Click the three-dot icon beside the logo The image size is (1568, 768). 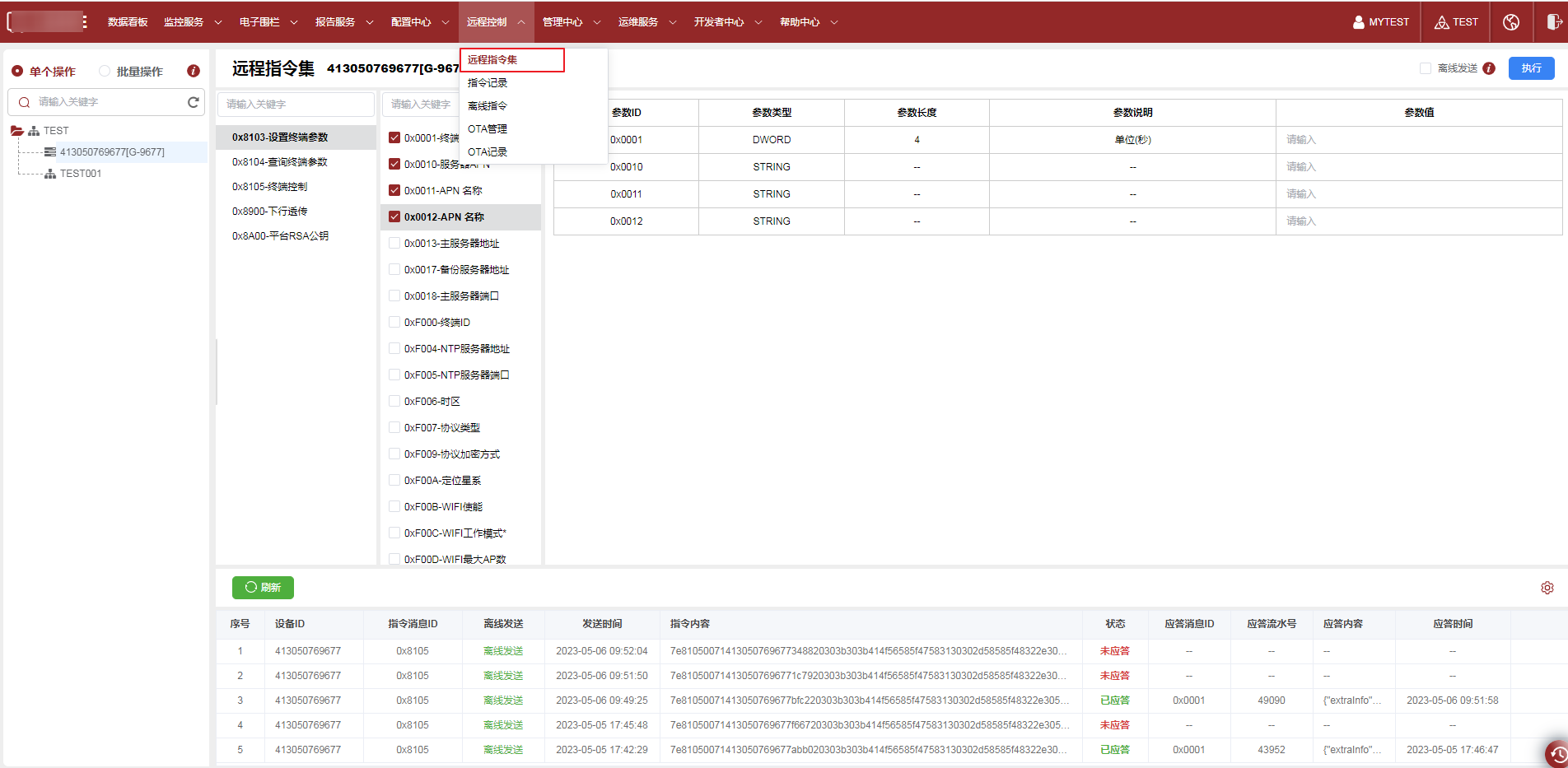coord(85,22)
